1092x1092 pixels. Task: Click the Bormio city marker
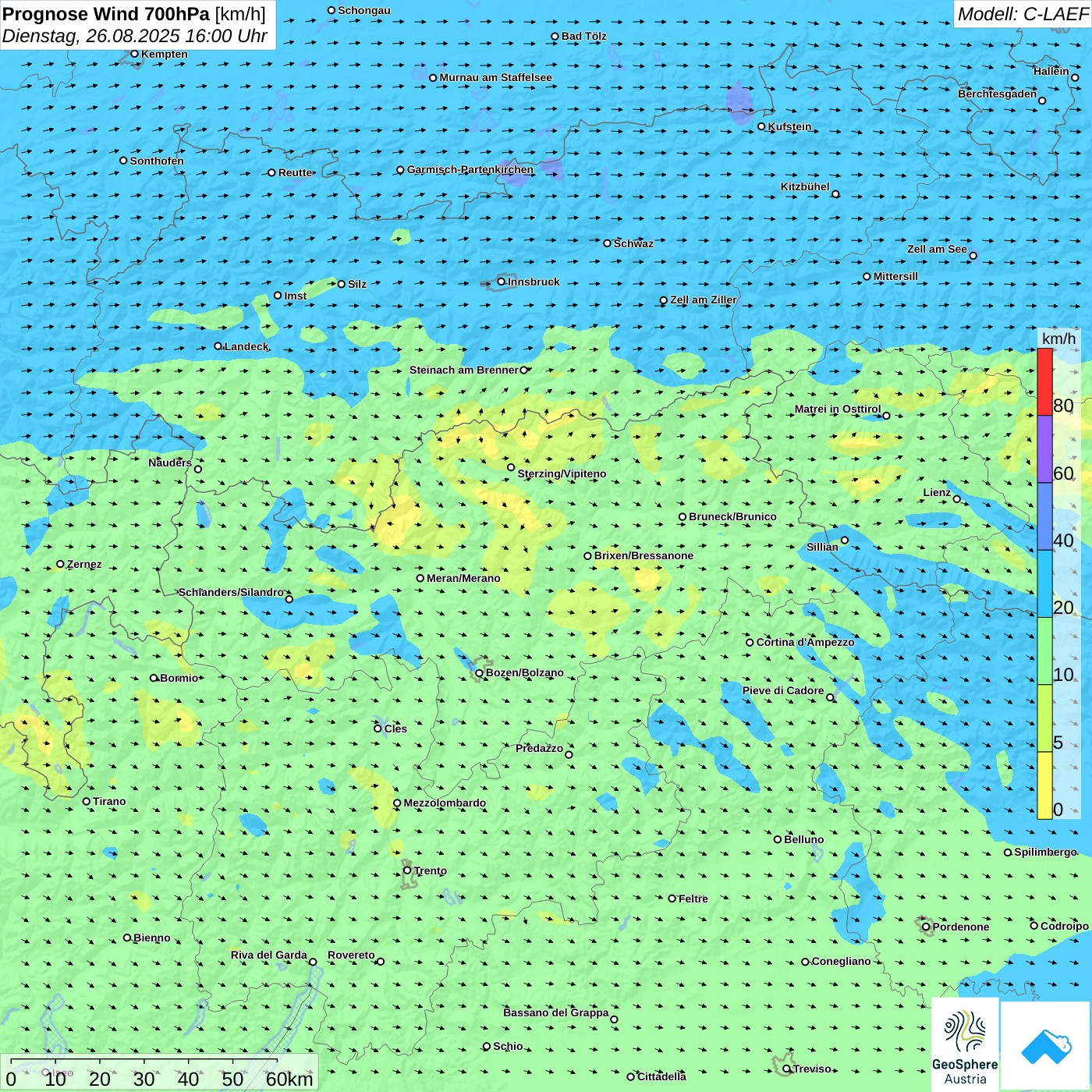pos(154,678)
